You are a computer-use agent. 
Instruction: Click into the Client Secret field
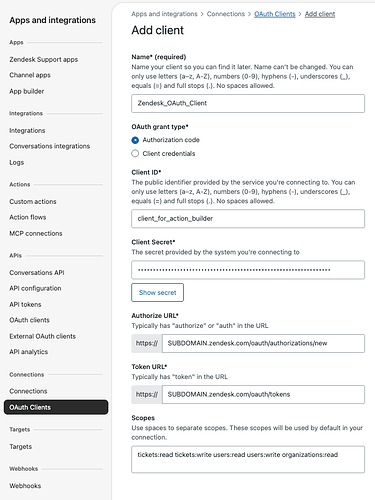coord(248,270)
